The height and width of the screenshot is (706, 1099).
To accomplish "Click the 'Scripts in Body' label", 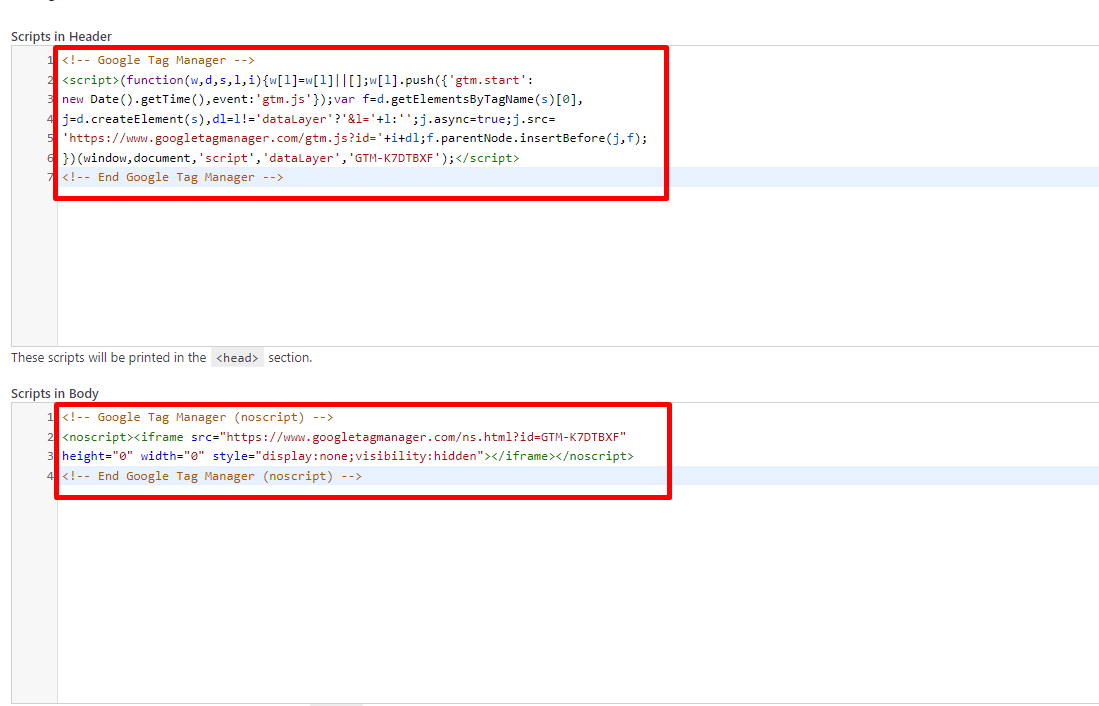I will (x=55, y=394).
